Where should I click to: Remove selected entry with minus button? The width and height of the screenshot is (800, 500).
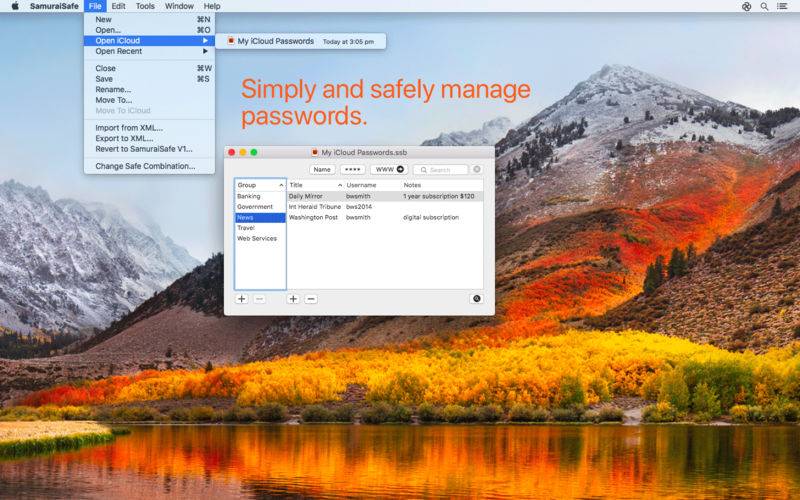311,299
